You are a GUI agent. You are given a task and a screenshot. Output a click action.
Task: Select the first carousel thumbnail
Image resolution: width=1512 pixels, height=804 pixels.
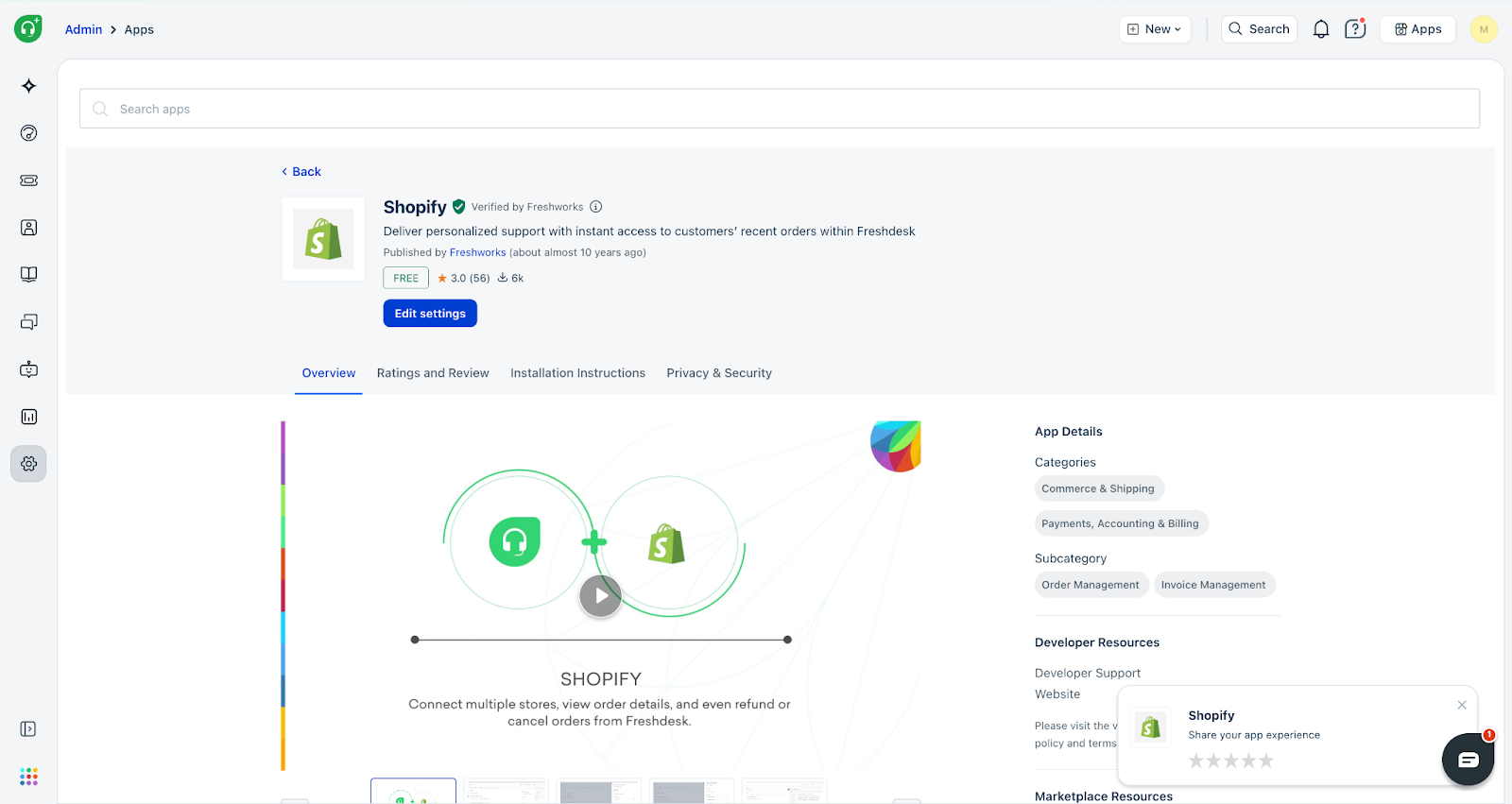point(413,791)
